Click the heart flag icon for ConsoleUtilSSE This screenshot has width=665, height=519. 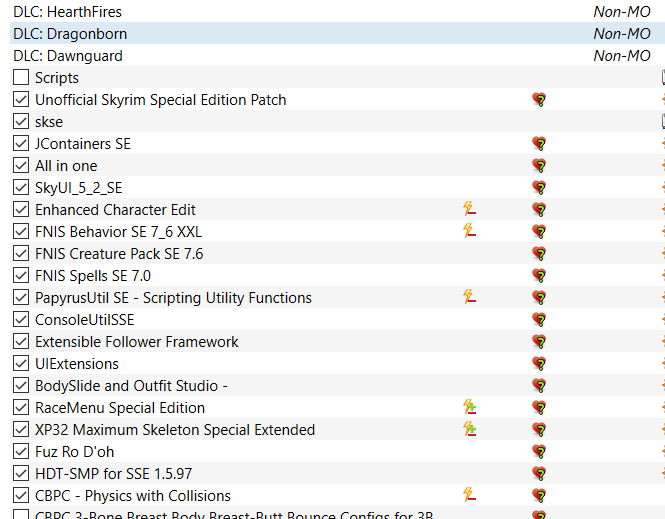pos(539,320)
